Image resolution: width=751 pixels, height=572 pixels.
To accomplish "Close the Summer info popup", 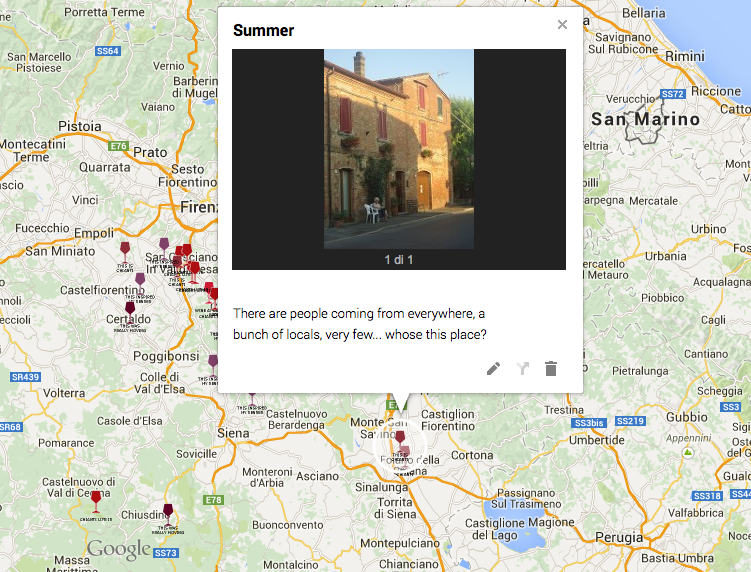I will (562, 24).
